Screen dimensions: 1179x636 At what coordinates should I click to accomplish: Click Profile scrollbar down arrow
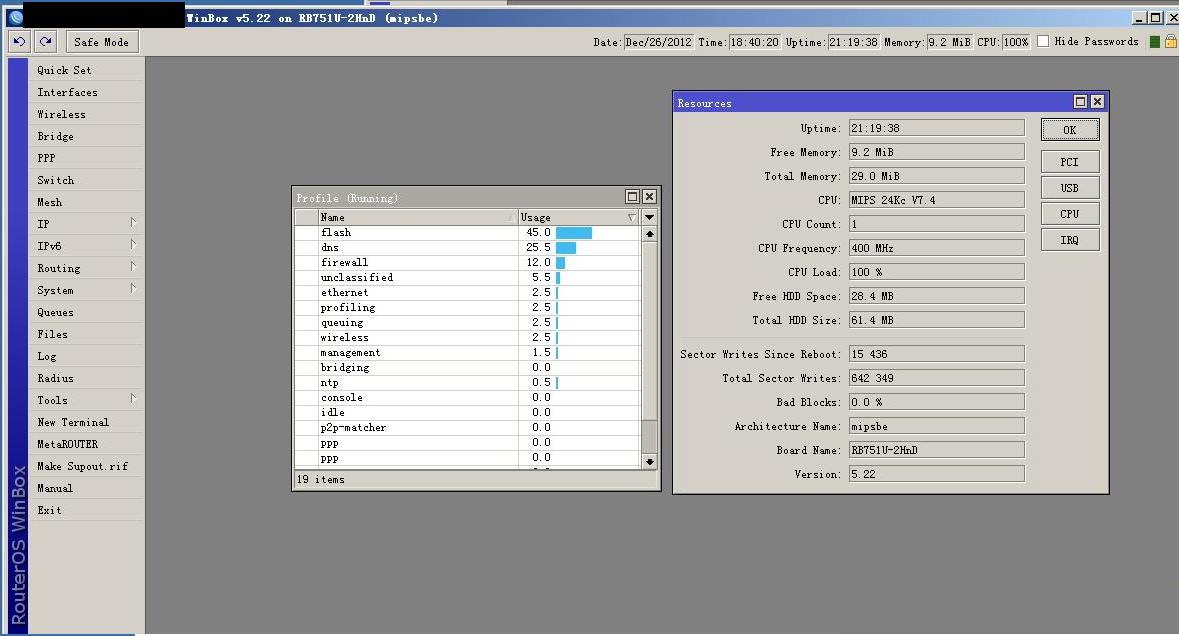pos(650,461)
